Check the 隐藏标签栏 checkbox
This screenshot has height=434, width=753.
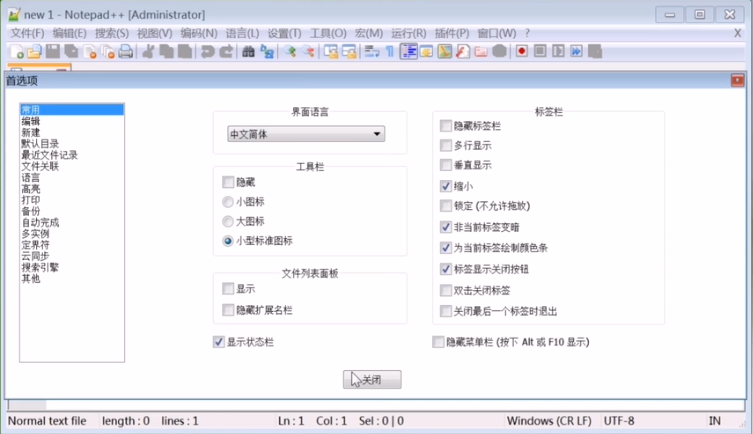pos(446,126)
